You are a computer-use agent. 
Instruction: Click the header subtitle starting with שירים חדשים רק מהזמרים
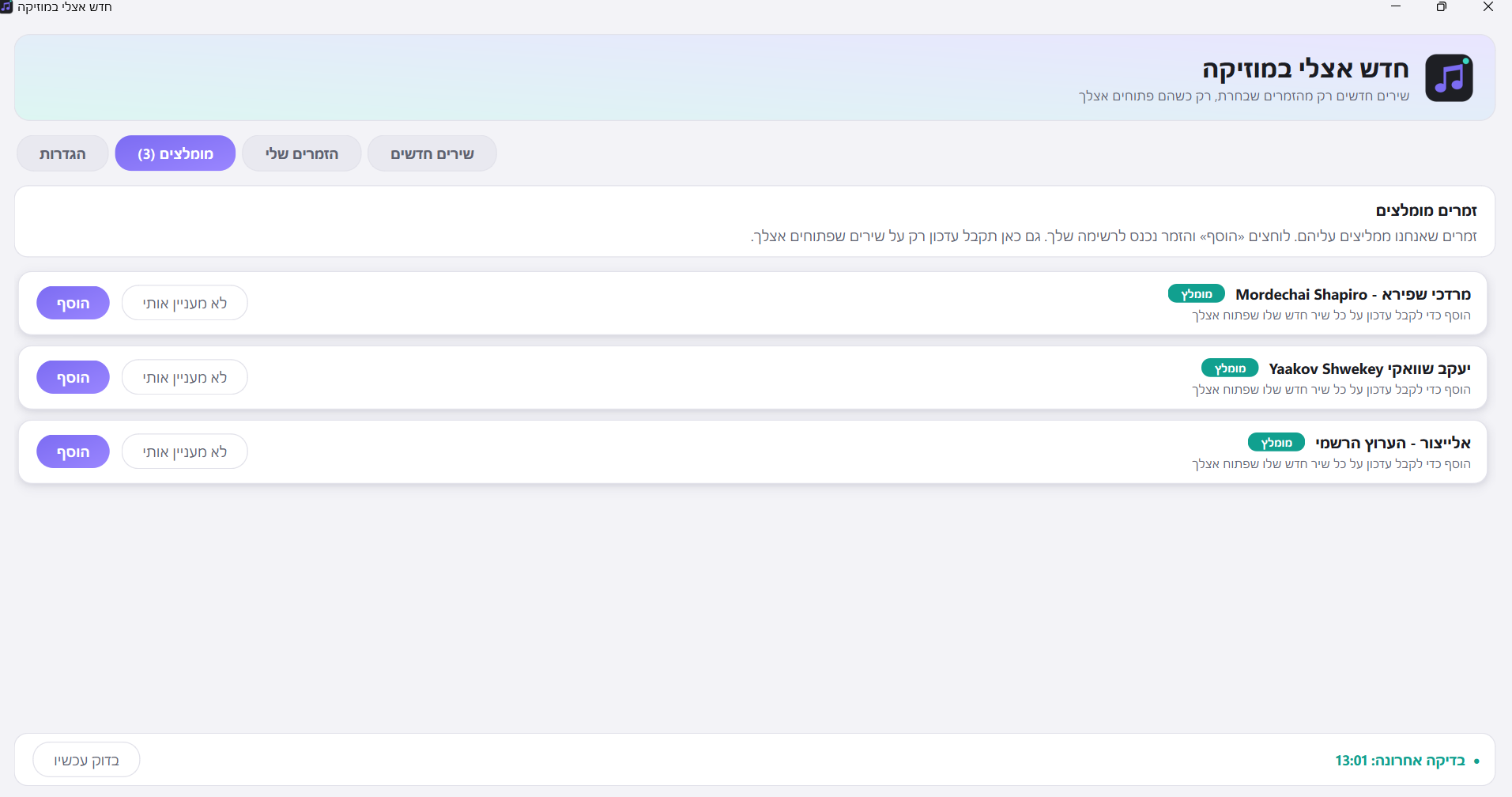pyautogui.click(x=1244, y=96)
